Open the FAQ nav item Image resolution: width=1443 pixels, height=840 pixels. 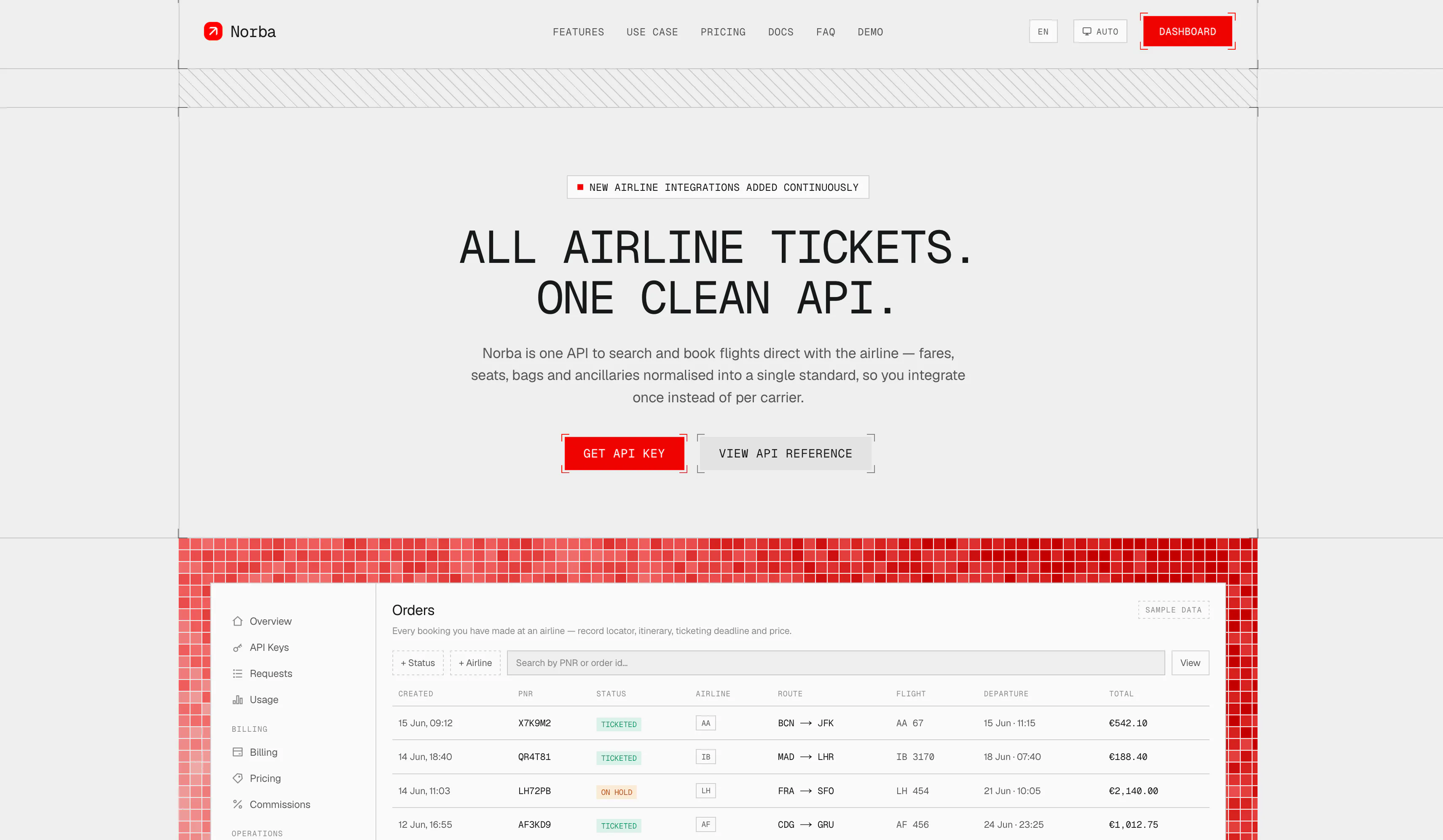pos(825,32)
